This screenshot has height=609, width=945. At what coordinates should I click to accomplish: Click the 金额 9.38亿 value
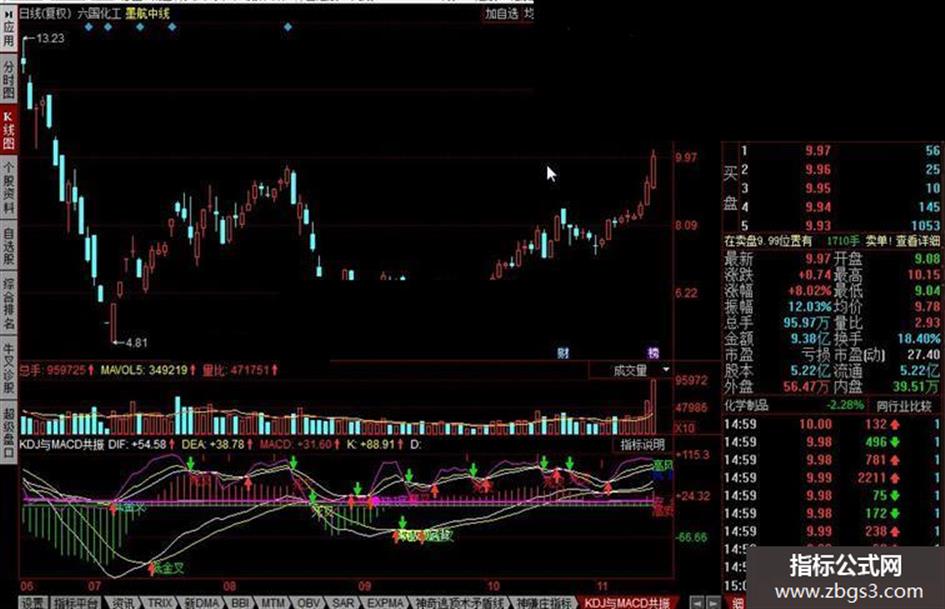810,338
